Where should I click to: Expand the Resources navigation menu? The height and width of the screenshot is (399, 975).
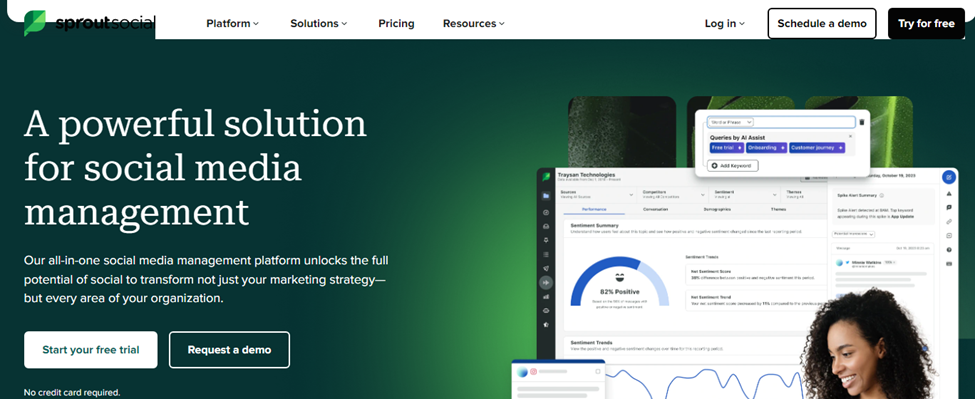tap(474, 24)
